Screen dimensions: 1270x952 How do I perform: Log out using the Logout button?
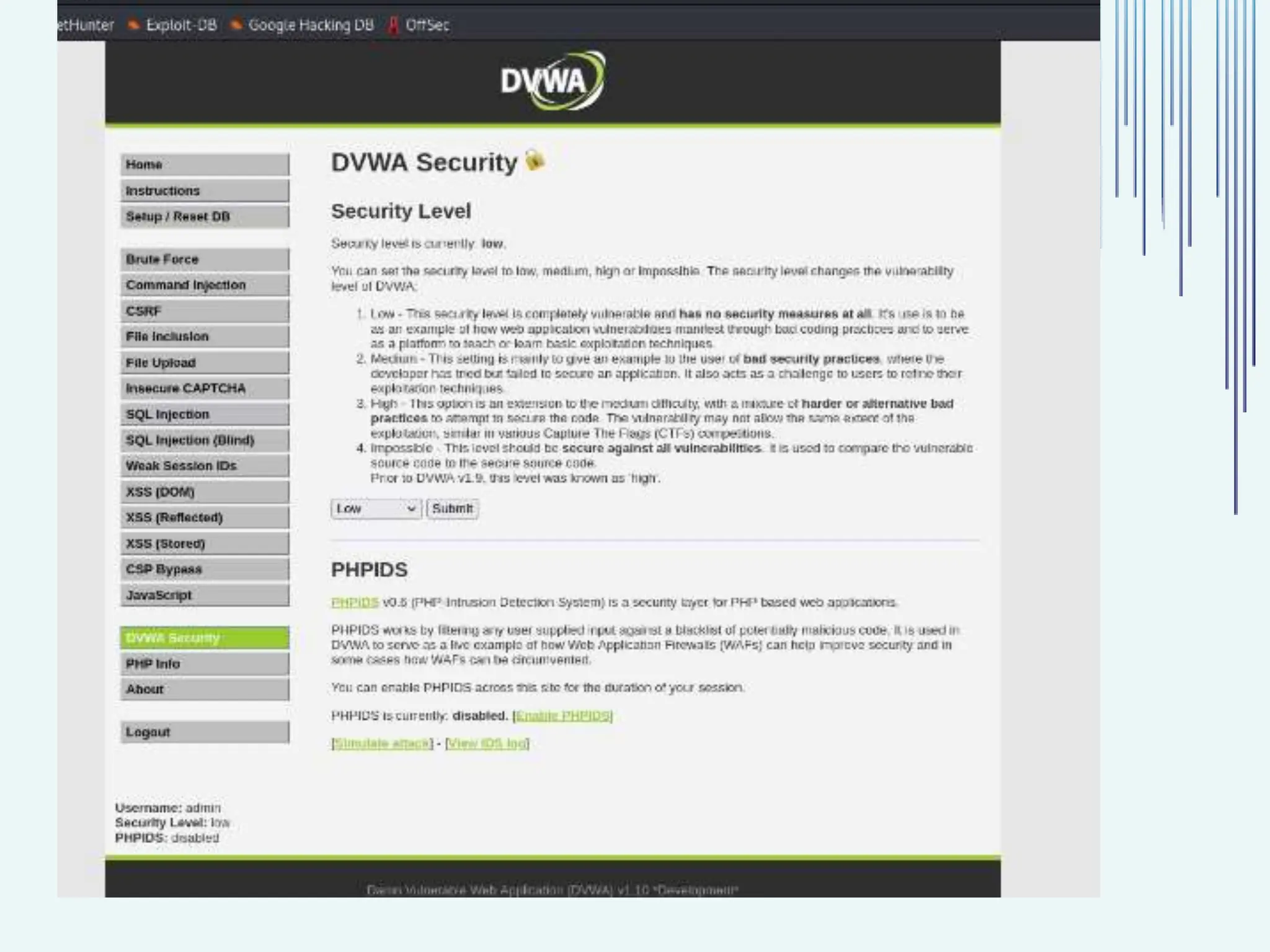pos(205,732)
